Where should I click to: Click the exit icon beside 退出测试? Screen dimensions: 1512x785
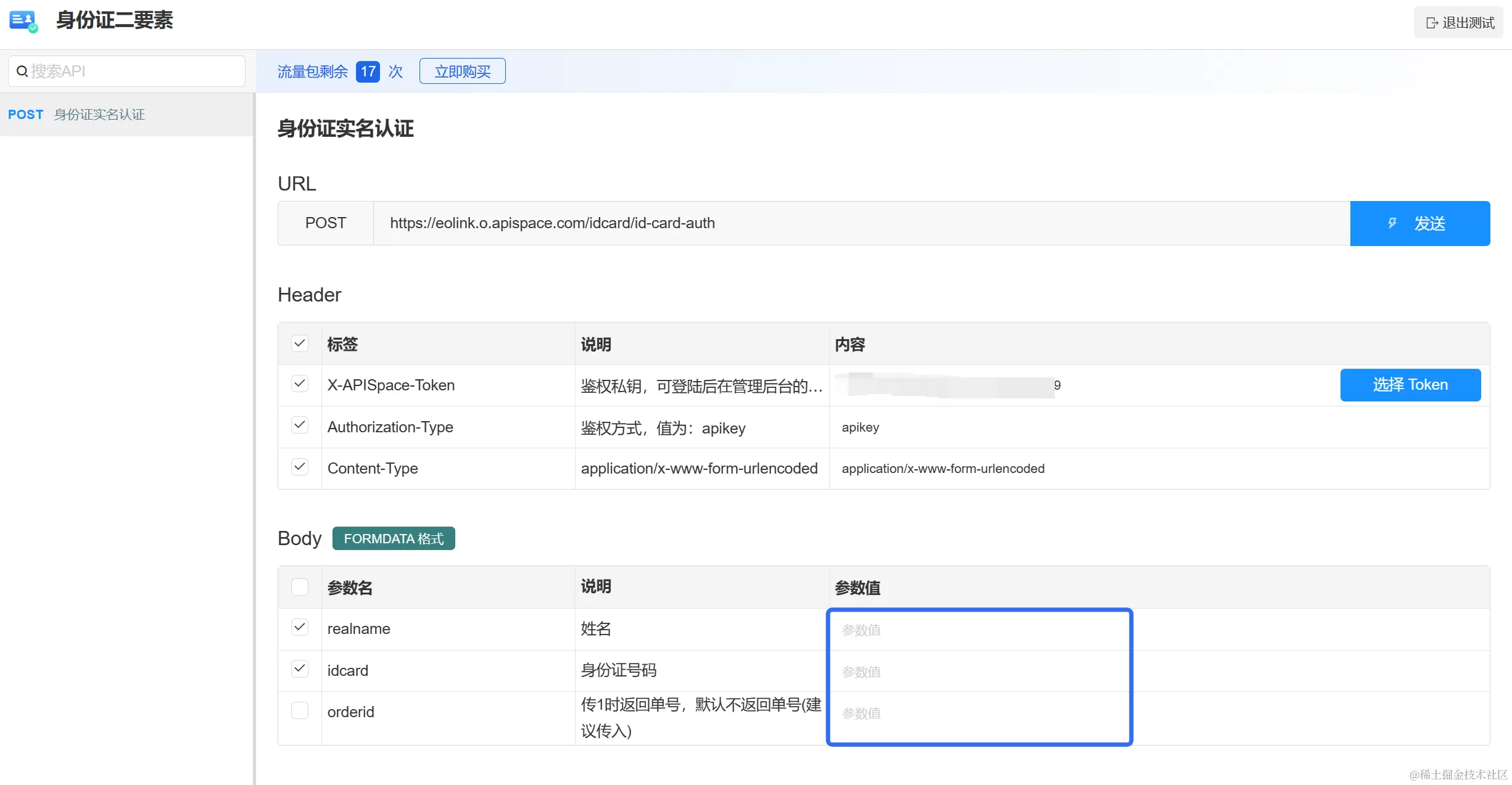(x=1432, y=23)
